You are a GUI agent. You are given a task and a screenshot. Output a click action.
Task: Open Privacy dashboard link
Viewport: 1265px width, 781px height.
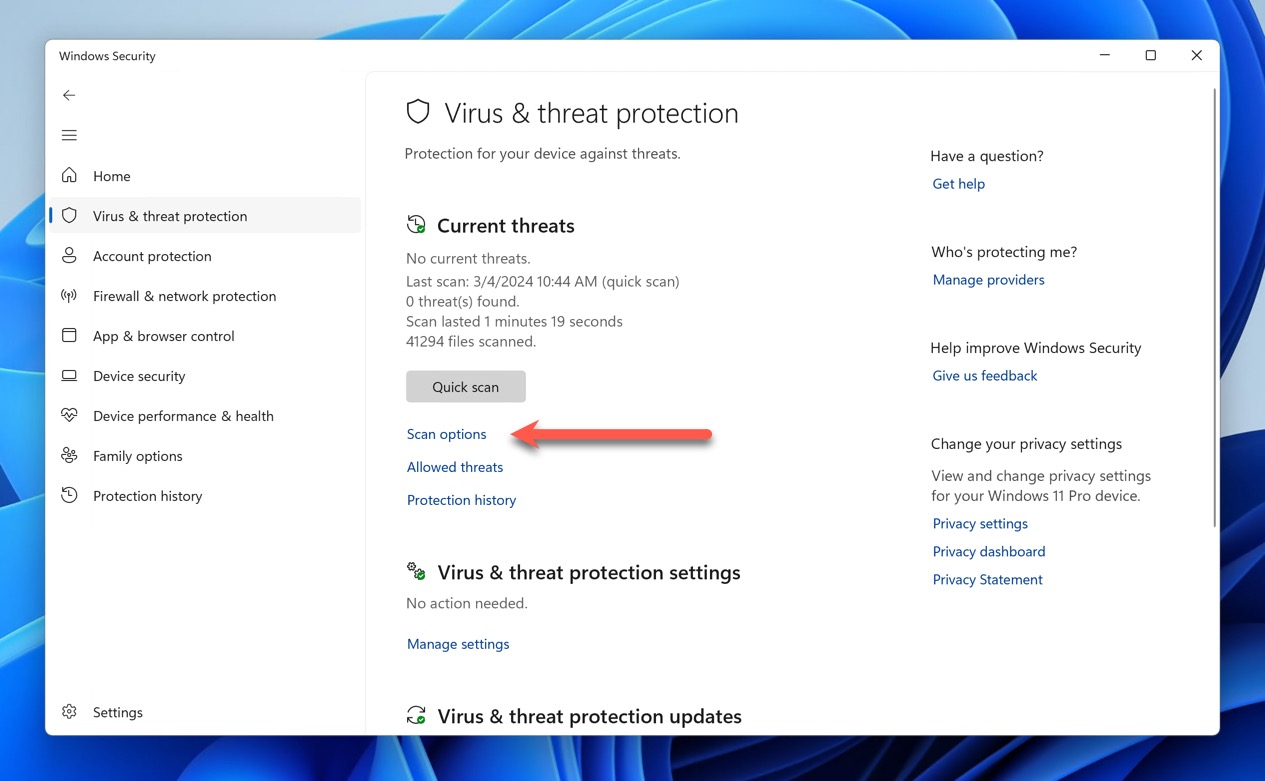click(x=989, y=552)
